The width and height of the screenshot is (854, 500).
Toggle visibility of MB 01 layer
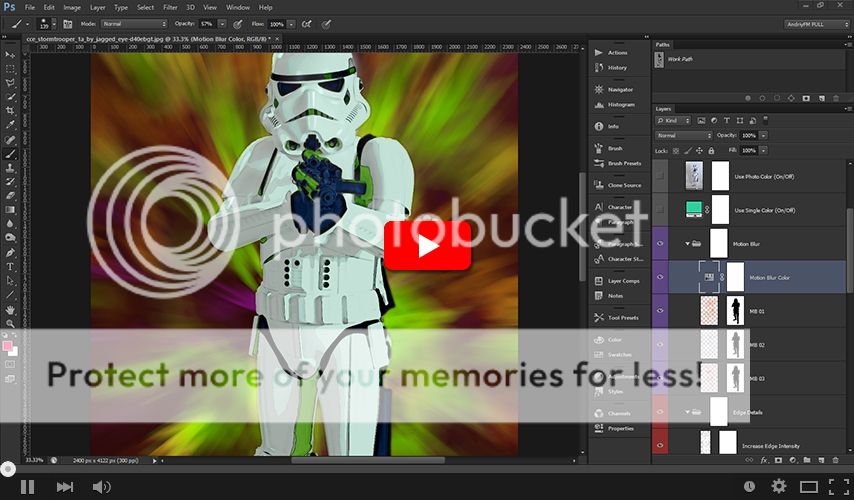click(x=659, y=310)
